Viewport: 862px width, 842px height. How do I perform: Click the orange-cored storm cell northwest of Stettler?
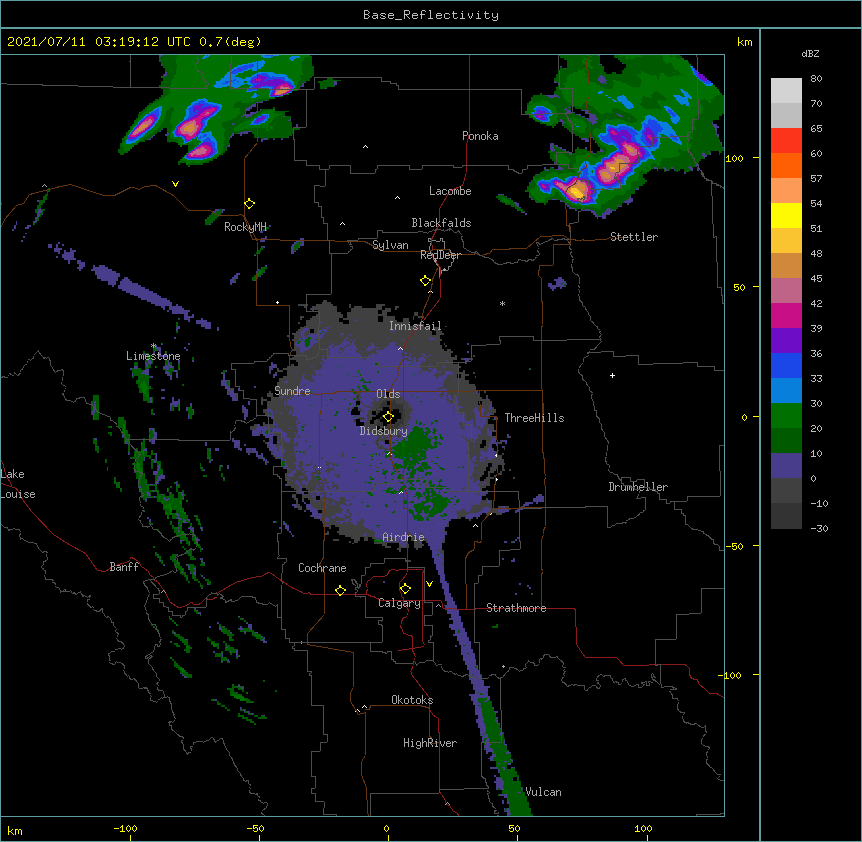(x=577, y=191)
